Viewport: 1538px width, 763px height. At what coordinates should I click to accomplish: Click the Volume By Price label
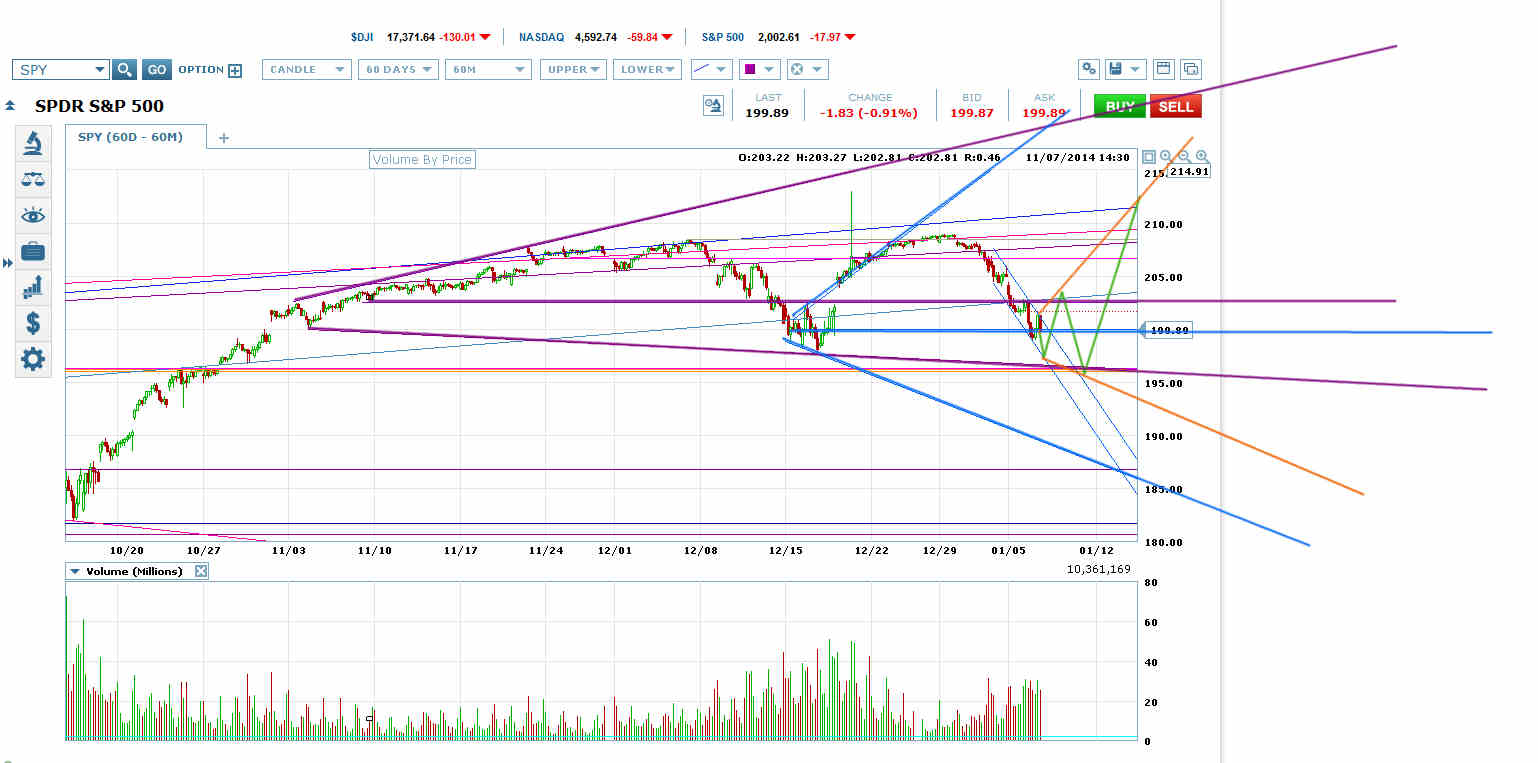click(421, 159)
